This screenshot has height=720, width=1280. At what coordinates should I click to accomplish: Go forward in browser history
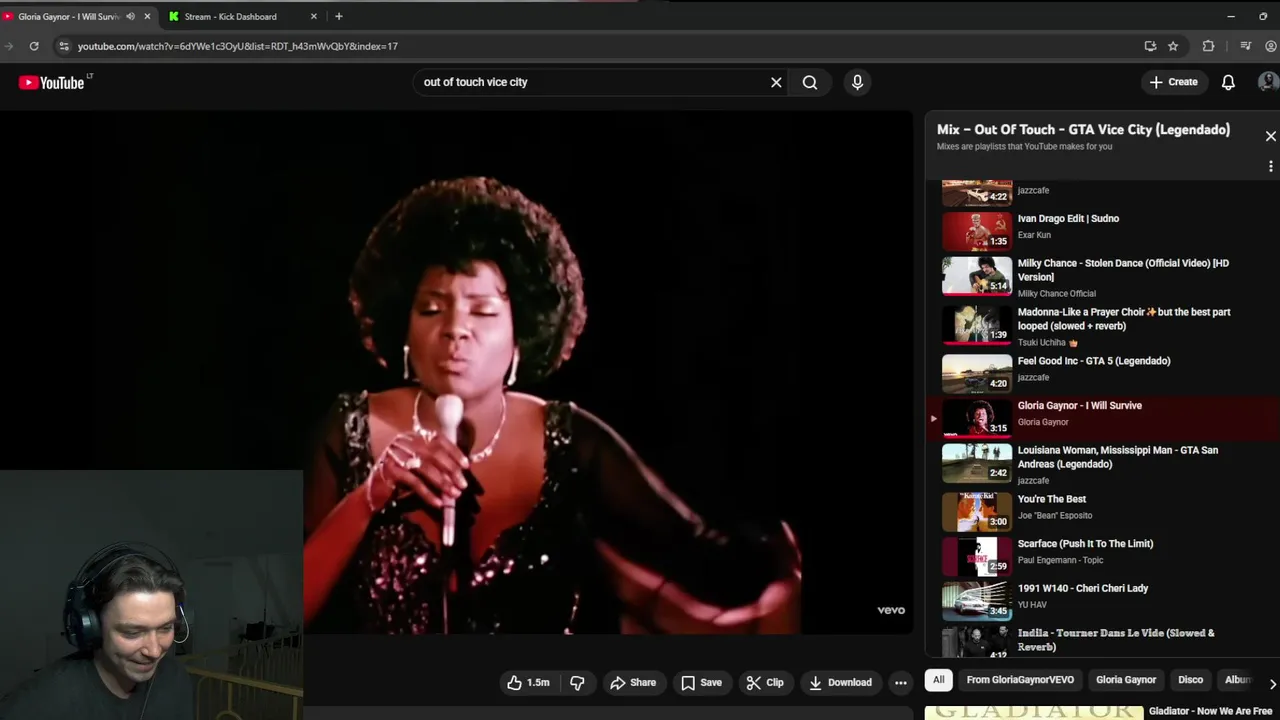pos(8,46)
